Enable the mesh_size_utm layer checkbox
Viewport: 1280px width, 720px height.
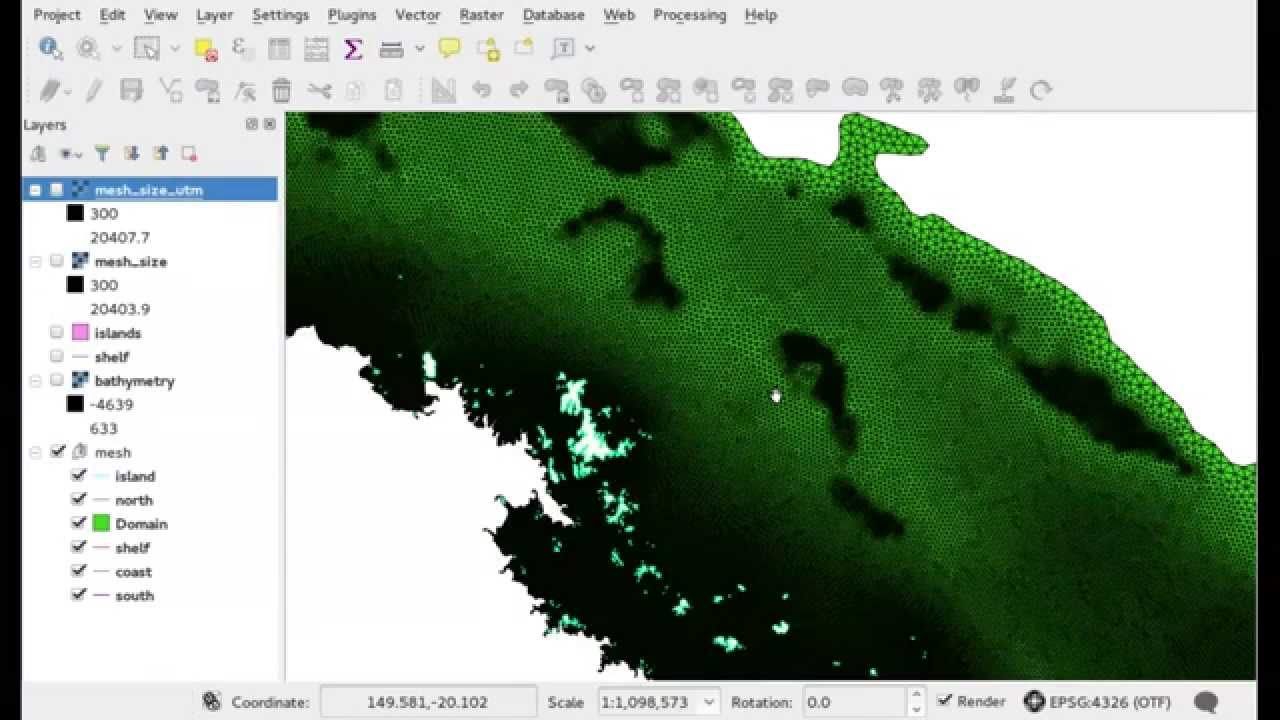[x=57, y=189]
